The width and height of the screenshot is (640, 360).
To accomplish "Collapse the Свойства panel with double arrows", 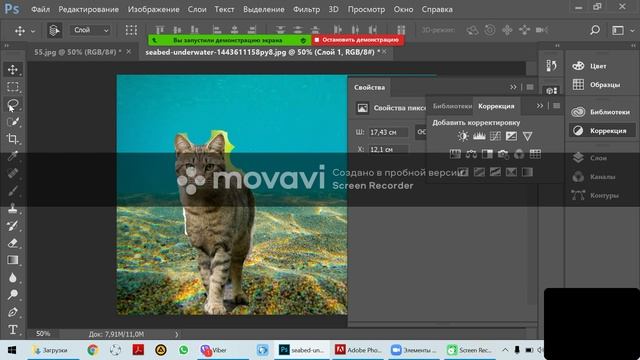I will tap(513, 87).
